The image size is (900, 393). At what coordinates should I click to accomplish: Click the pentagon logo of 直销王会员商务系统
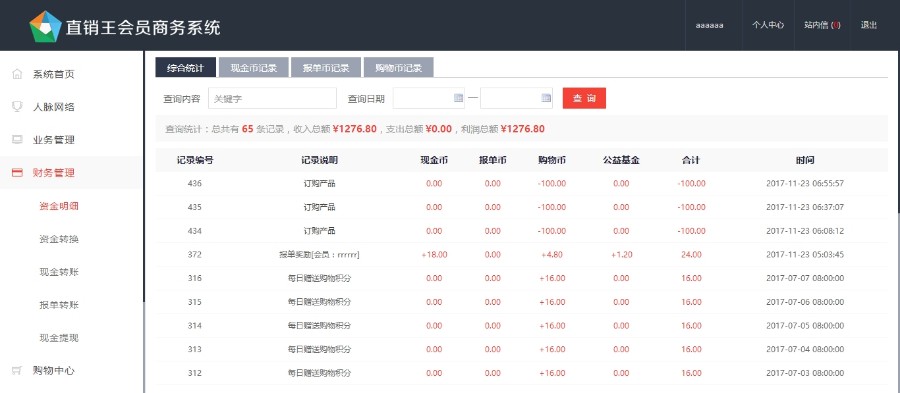[45, 26]
